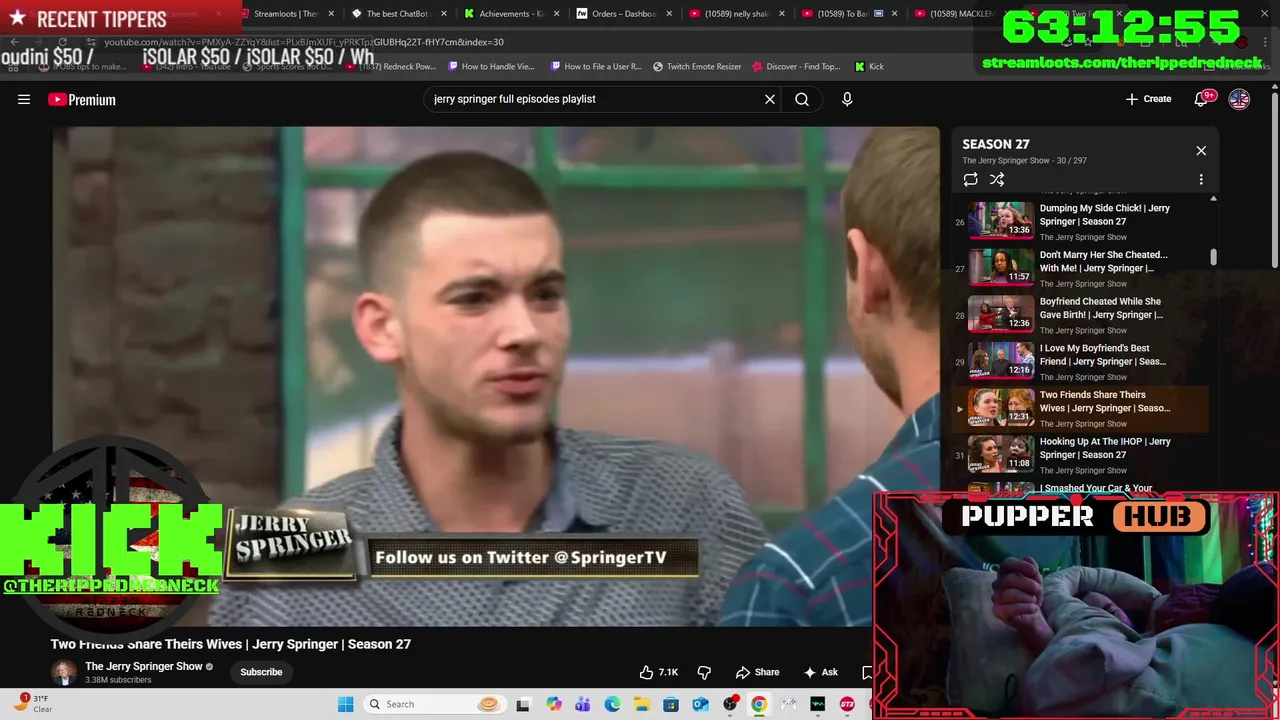Launch Copilot from the taskbar

(x=553, y=704)
